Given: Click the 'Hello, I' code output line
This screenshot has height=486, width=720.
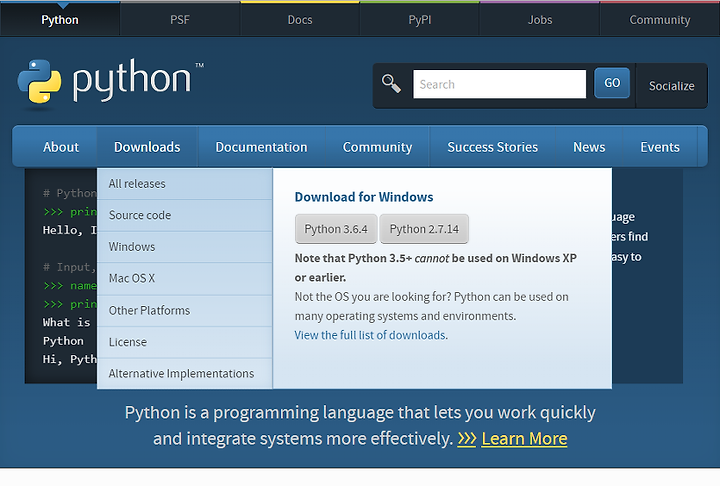Looking at the screenshot, I should coord(70,230).
